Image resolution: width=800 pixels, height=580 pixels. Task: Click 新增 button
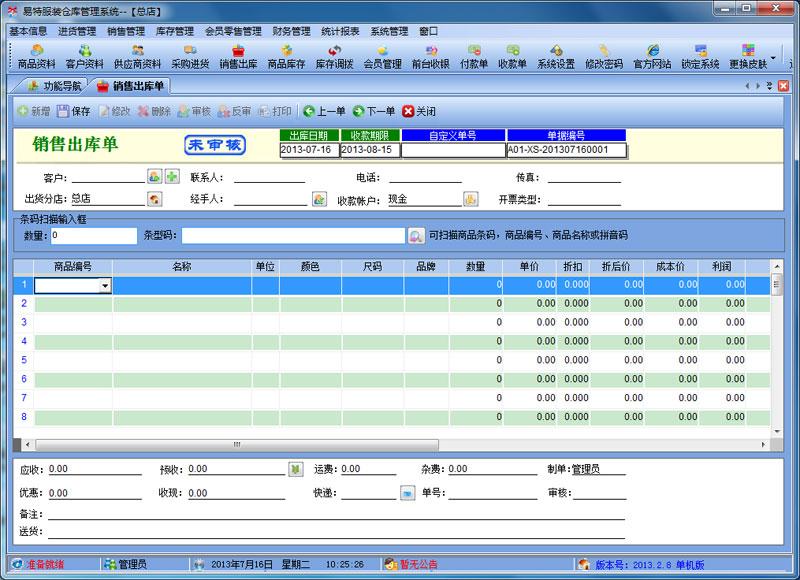34,111
